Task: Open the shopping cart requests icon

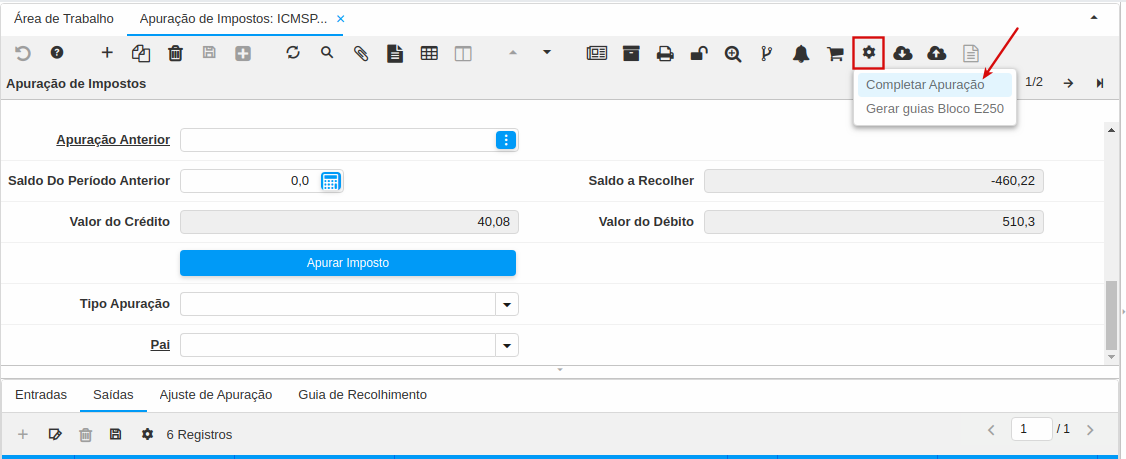Action: 835,54
